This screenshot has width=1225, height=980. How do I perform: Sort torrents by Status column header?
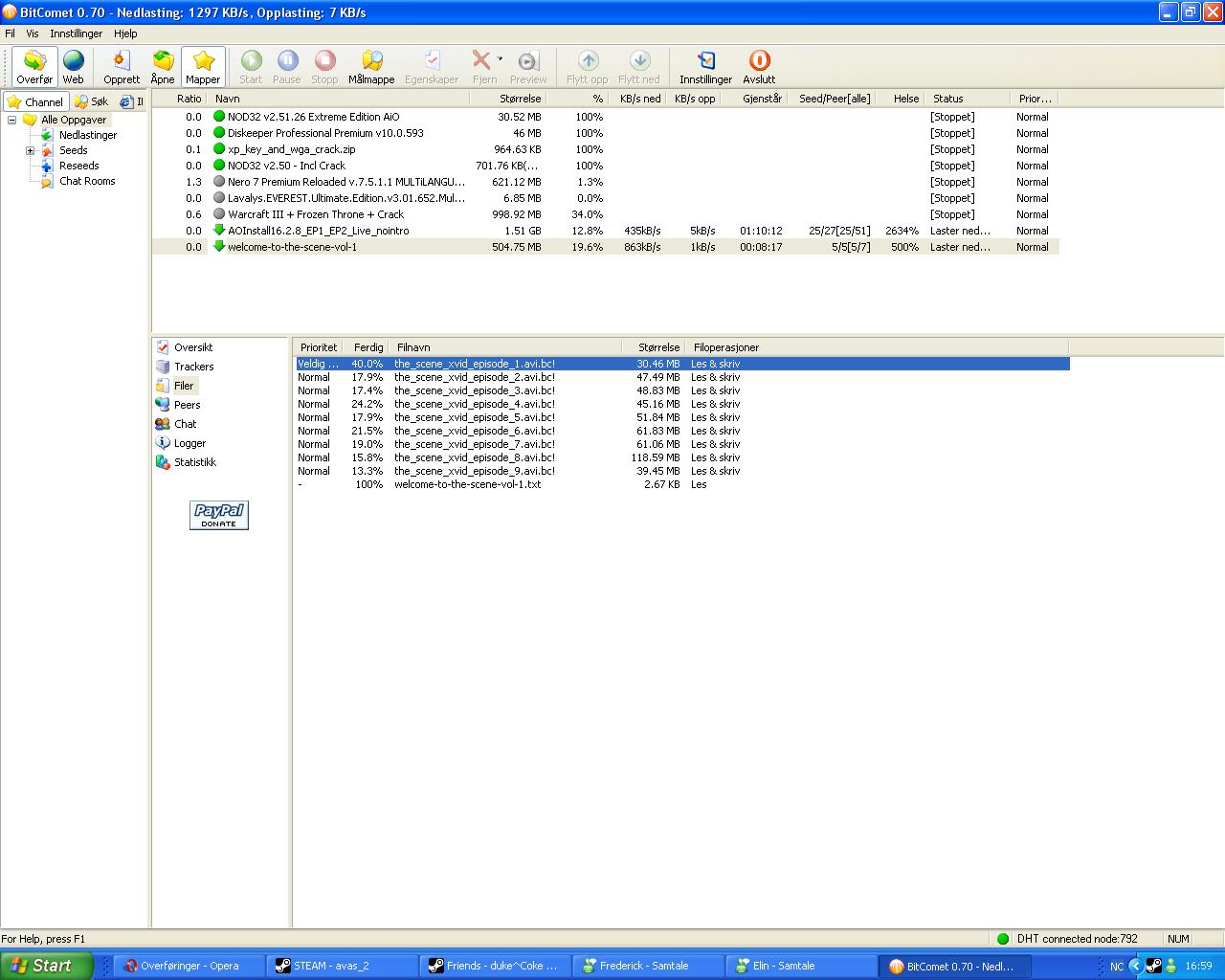969,99
